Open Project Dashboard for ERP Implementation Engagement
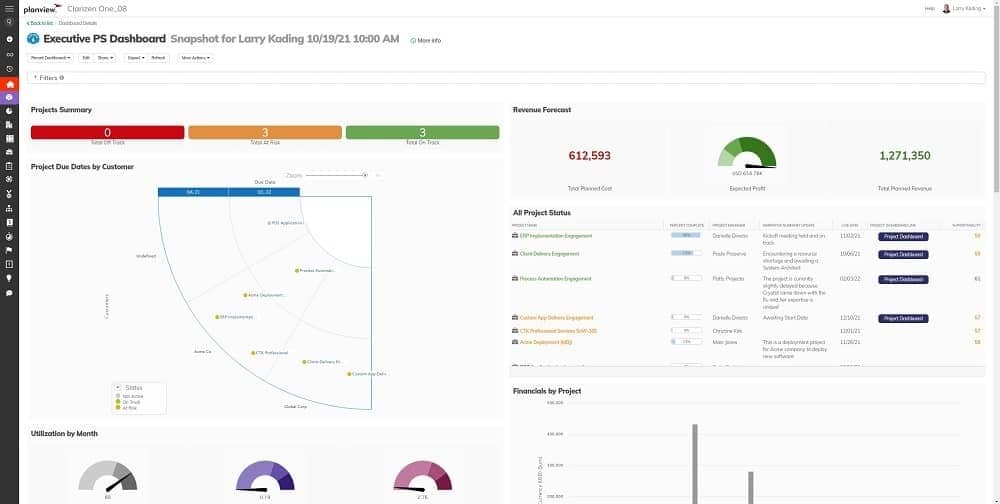 [x=903, y=236]
